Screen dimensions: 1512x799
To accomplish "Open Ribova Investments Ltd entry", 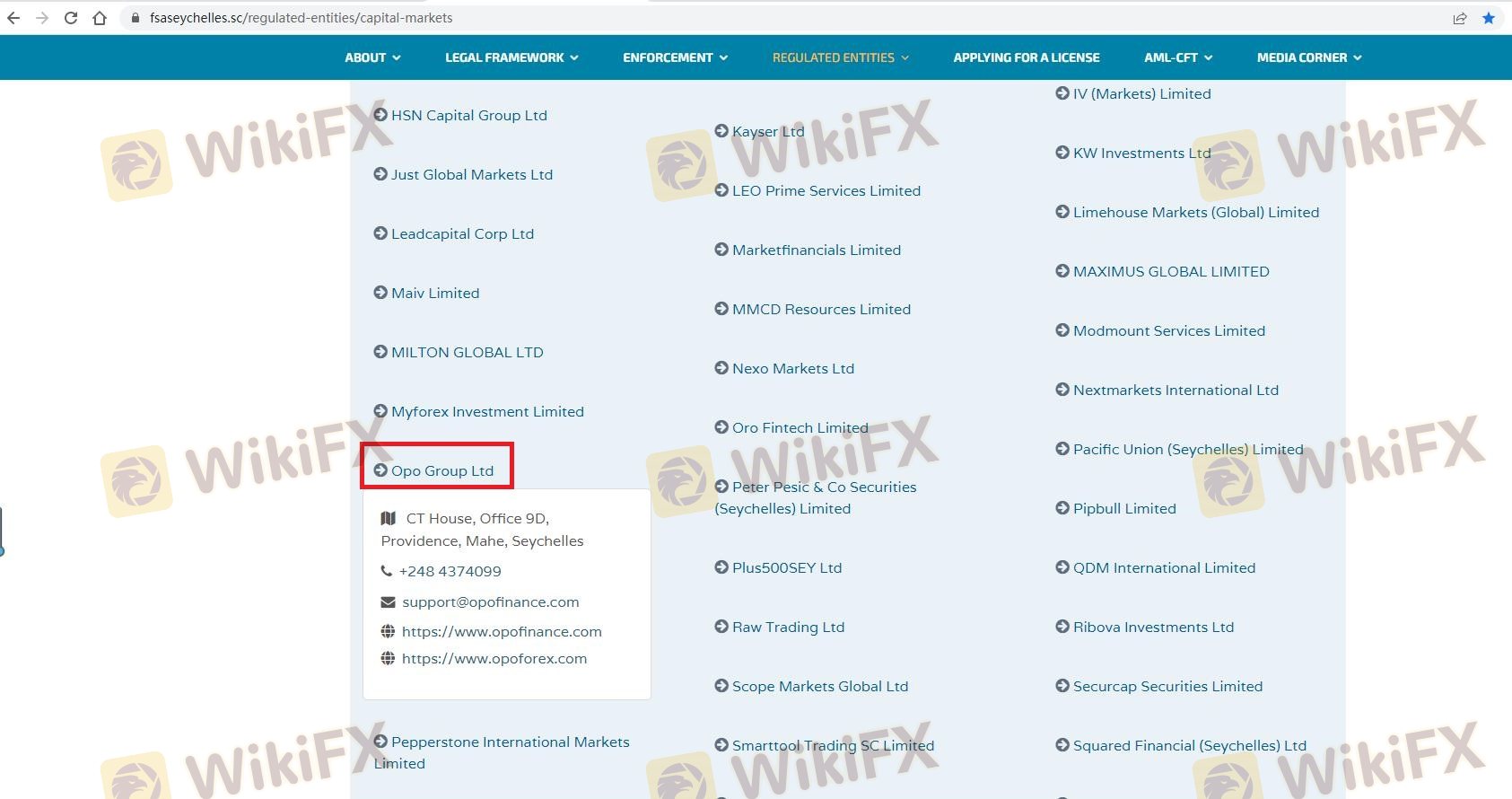I will [x=1145, y=627].
